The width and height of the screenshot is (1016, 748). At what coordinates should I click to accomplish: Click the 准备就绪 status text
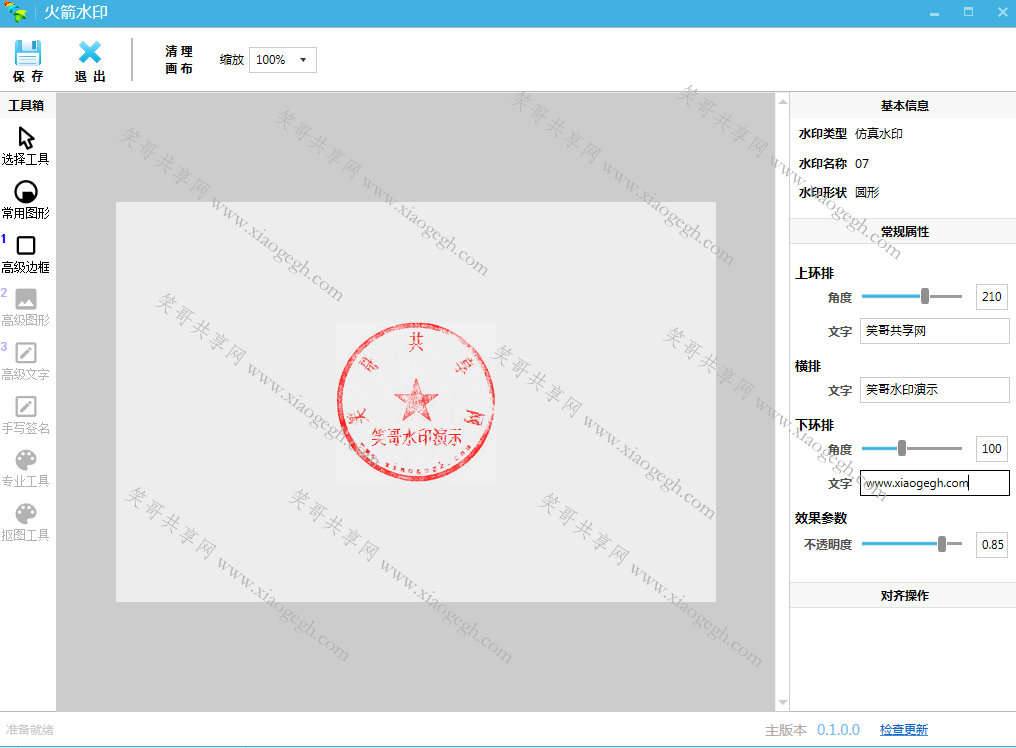[x=30, y=730]
